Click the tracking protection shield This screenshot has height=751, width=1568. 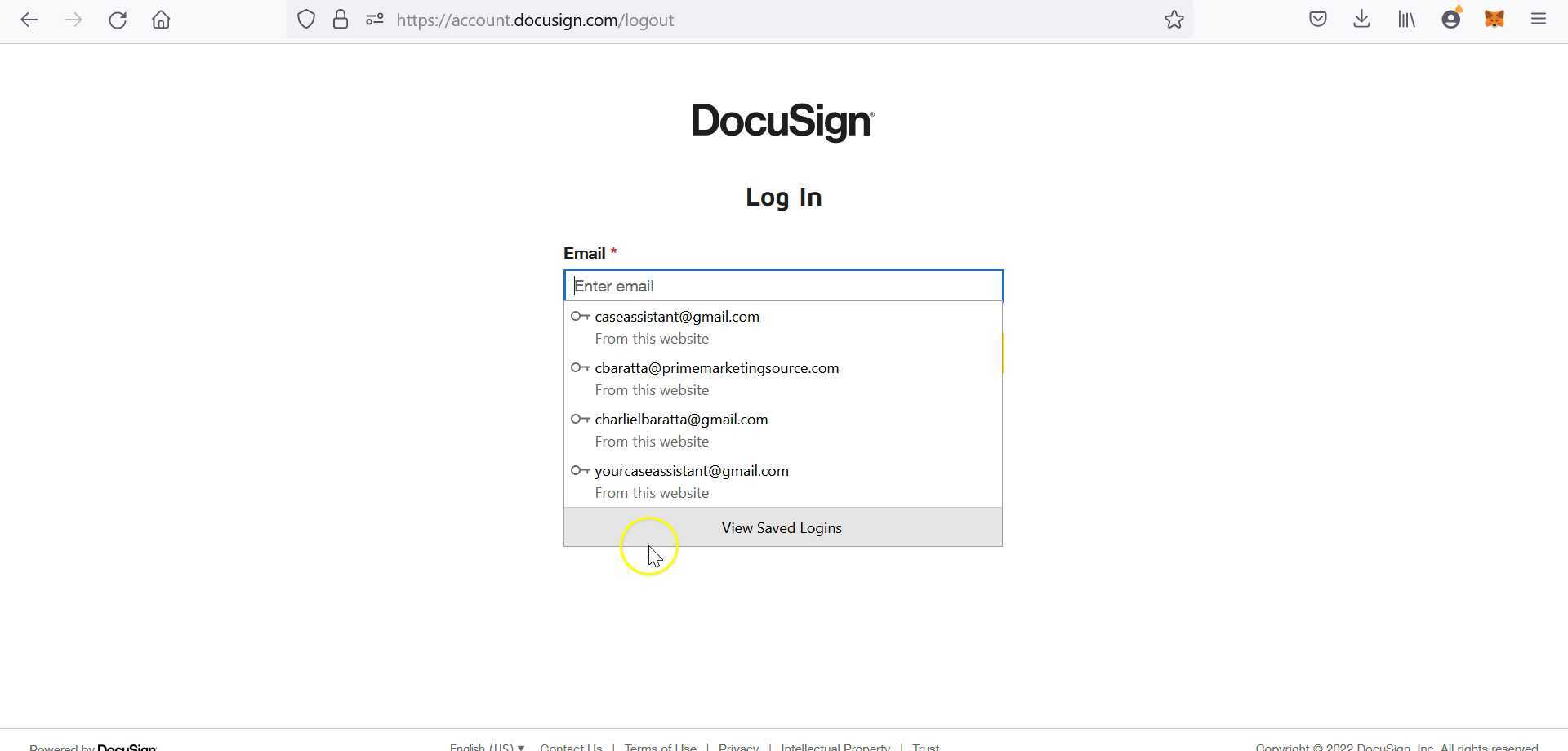tap(306, 19)
